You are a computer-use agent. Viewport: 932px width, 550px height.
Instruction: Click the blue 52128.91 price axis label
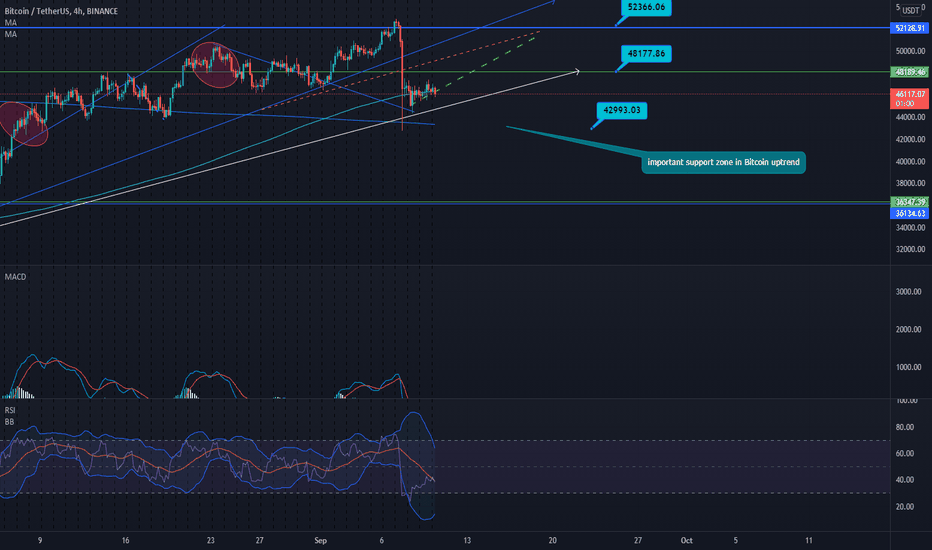click(x=910, y=28)
